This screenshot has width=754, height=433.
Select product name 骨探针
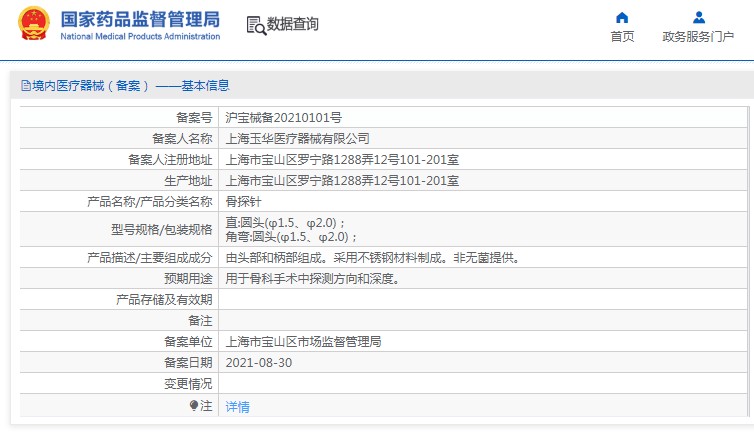tap(243, 202)
